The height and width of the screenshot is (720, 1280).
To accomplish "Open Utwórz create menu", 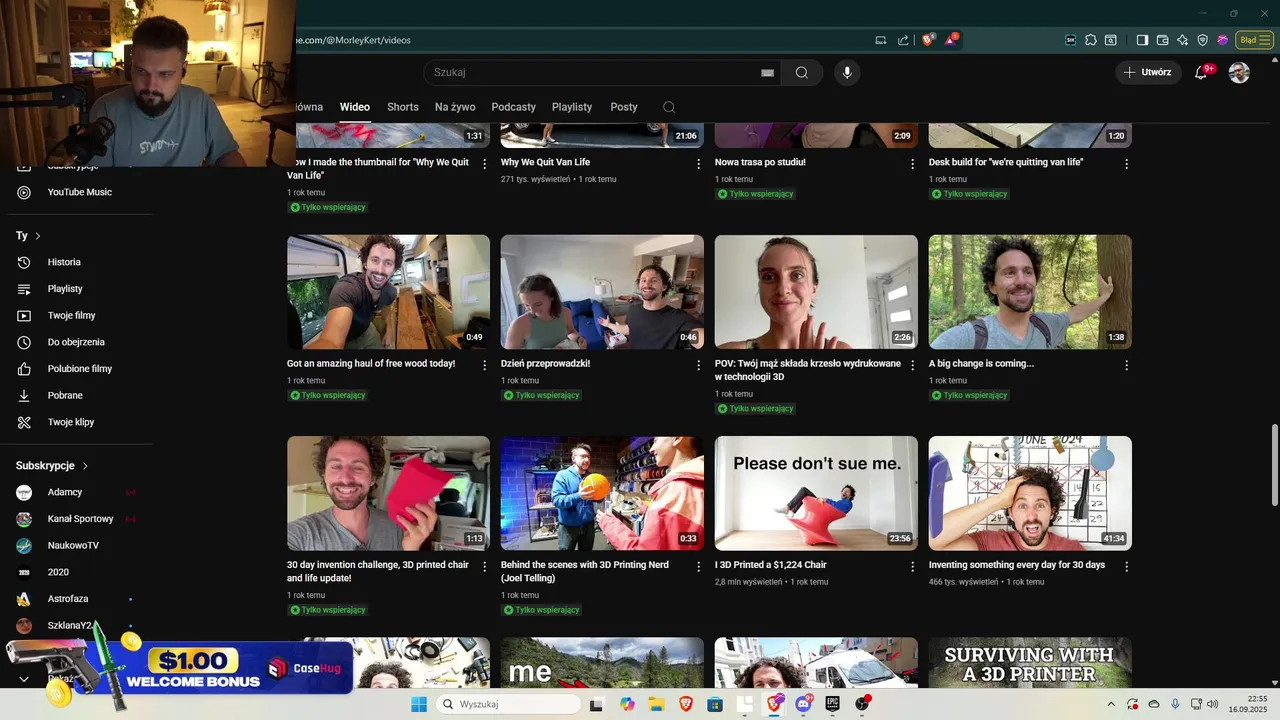I will tap(1148, 72).
